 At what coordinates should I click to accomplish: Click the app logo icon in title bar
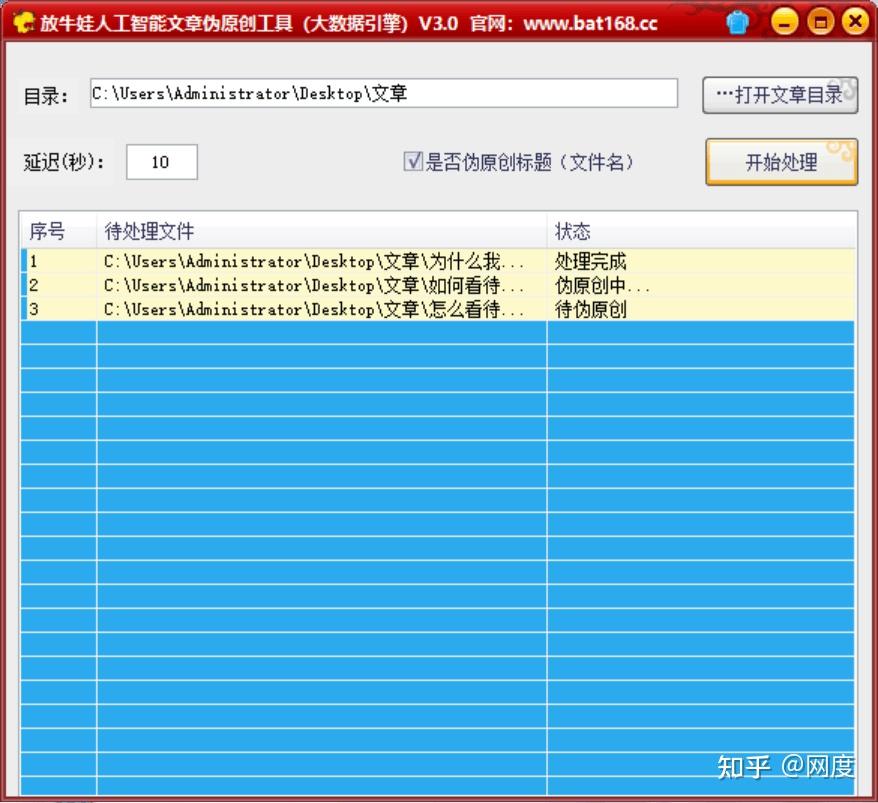[x=24, y=22]
